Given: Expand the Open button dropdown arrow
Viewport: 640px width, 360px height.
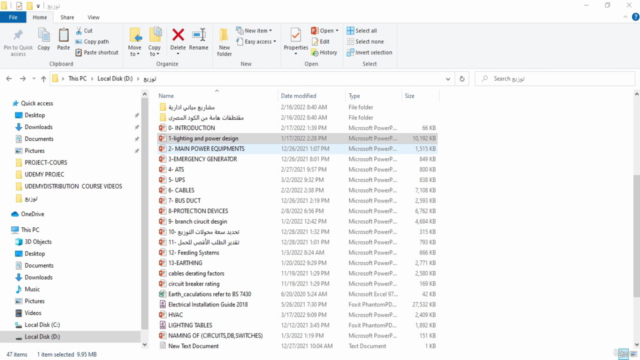Looking at the screenshot, I should (x=337, y=31).
